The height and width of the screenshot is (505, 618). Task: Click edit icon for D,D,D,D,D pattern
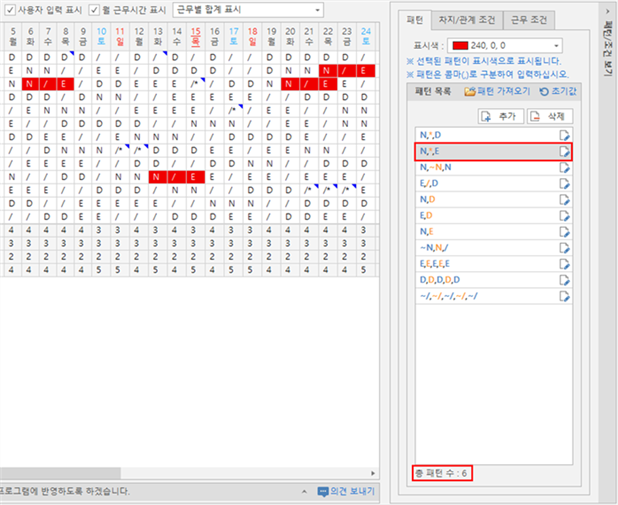click(565, 281)
